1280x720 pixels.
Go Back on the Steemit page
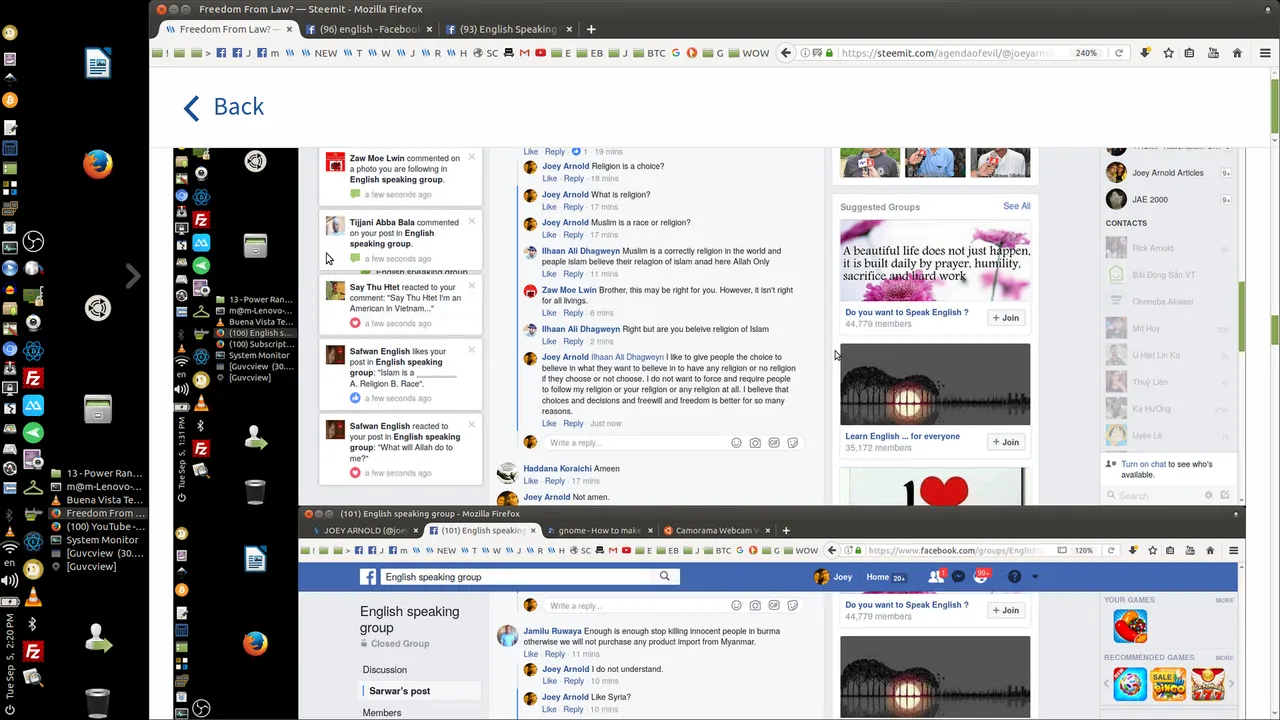(224, 107)
